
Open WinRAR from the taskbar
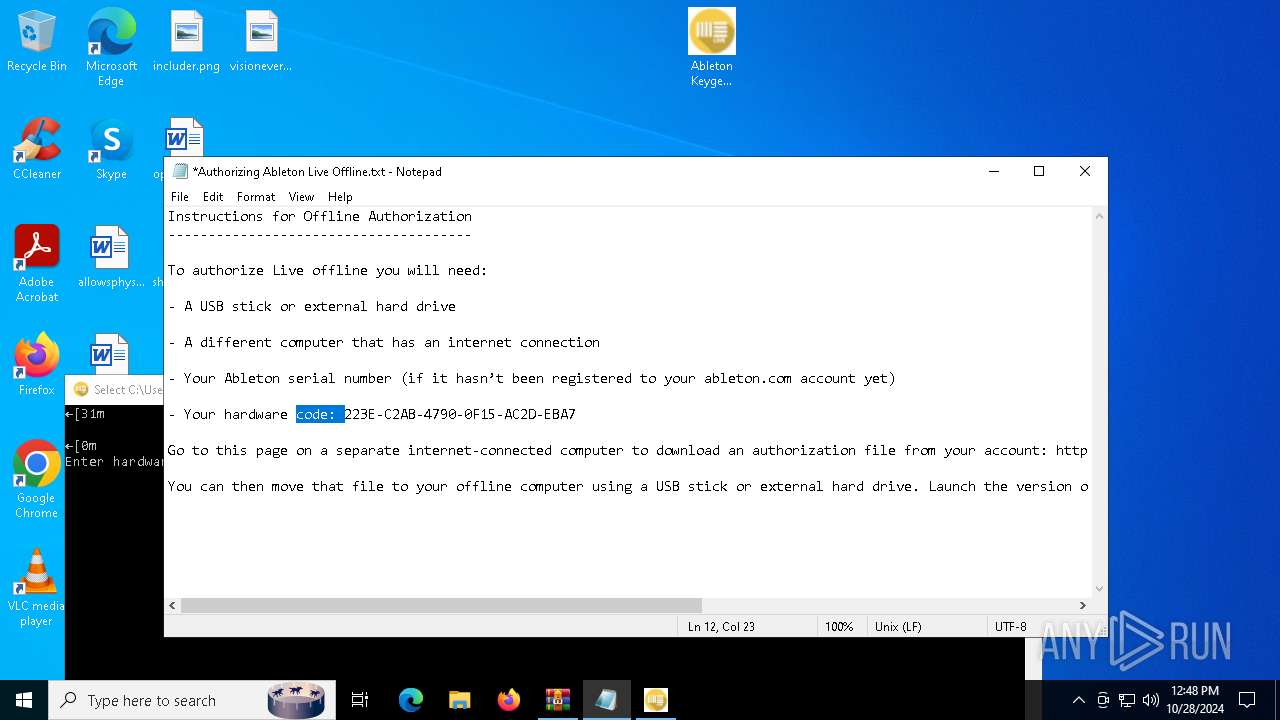pyautogui.click(x=558, y=700)
